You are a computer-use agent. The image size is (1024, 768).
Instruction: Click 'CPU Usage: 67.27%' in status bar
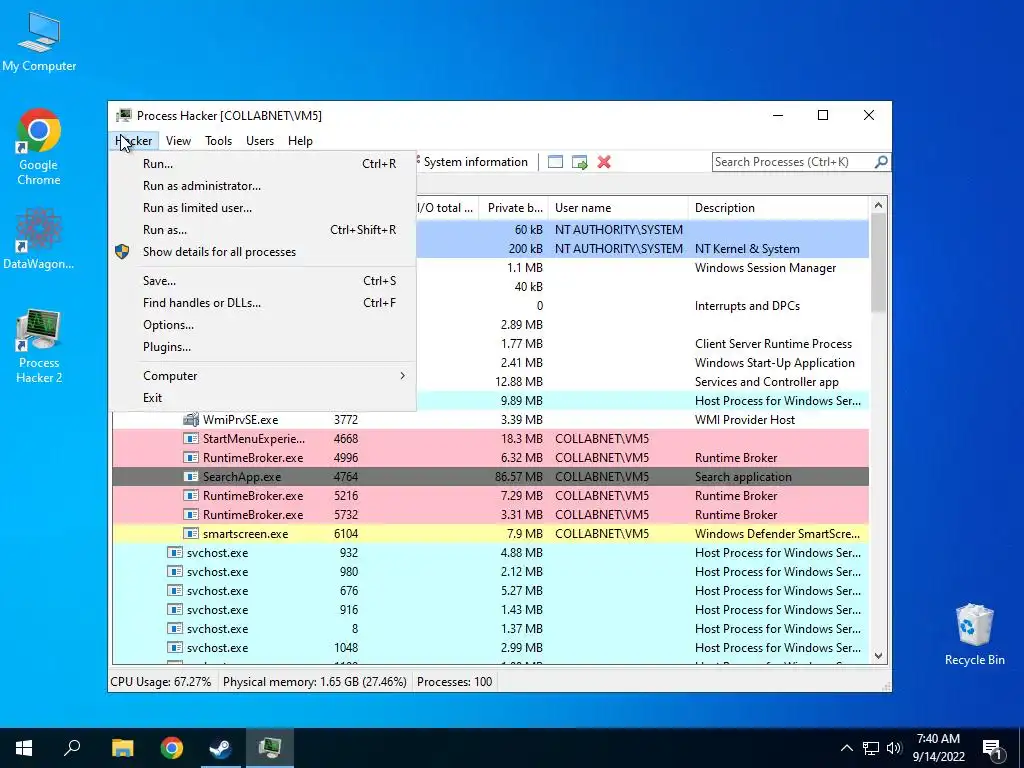161,682
